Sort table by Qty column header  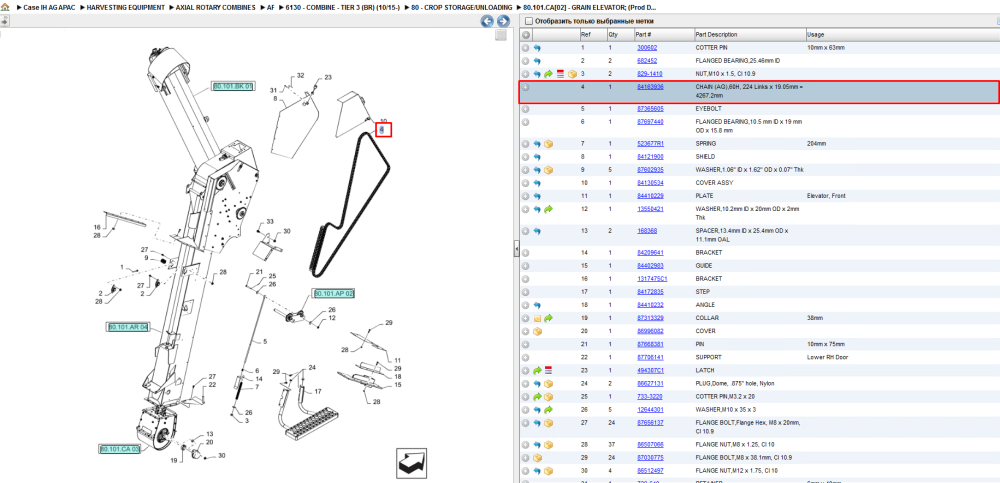coord(613,34)
